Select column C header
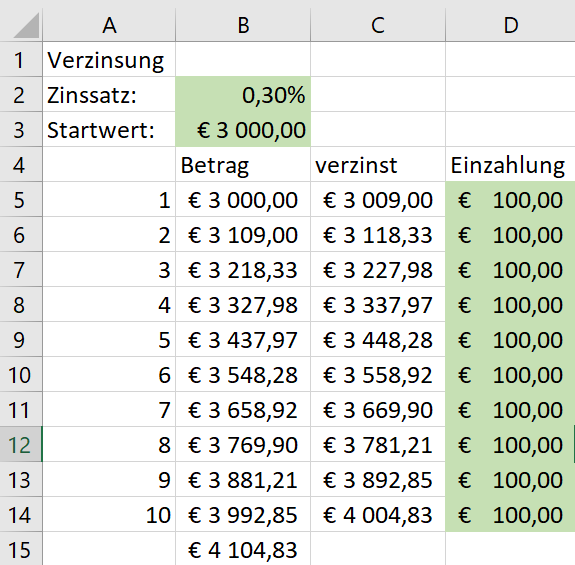This screenshot has width=575, height=565. coord(378,25)
